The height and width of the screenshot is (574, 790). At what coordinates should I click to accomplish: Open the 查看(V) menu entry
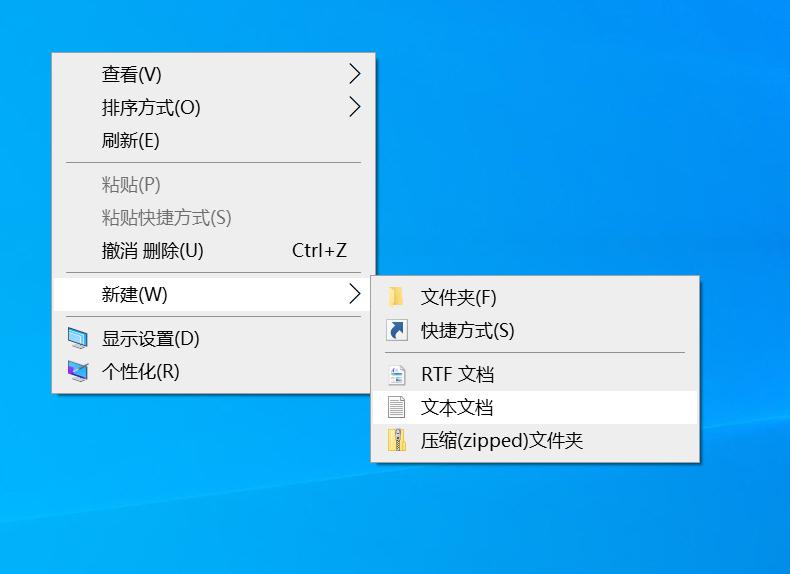pyautogui.click(x=214, y=74)
